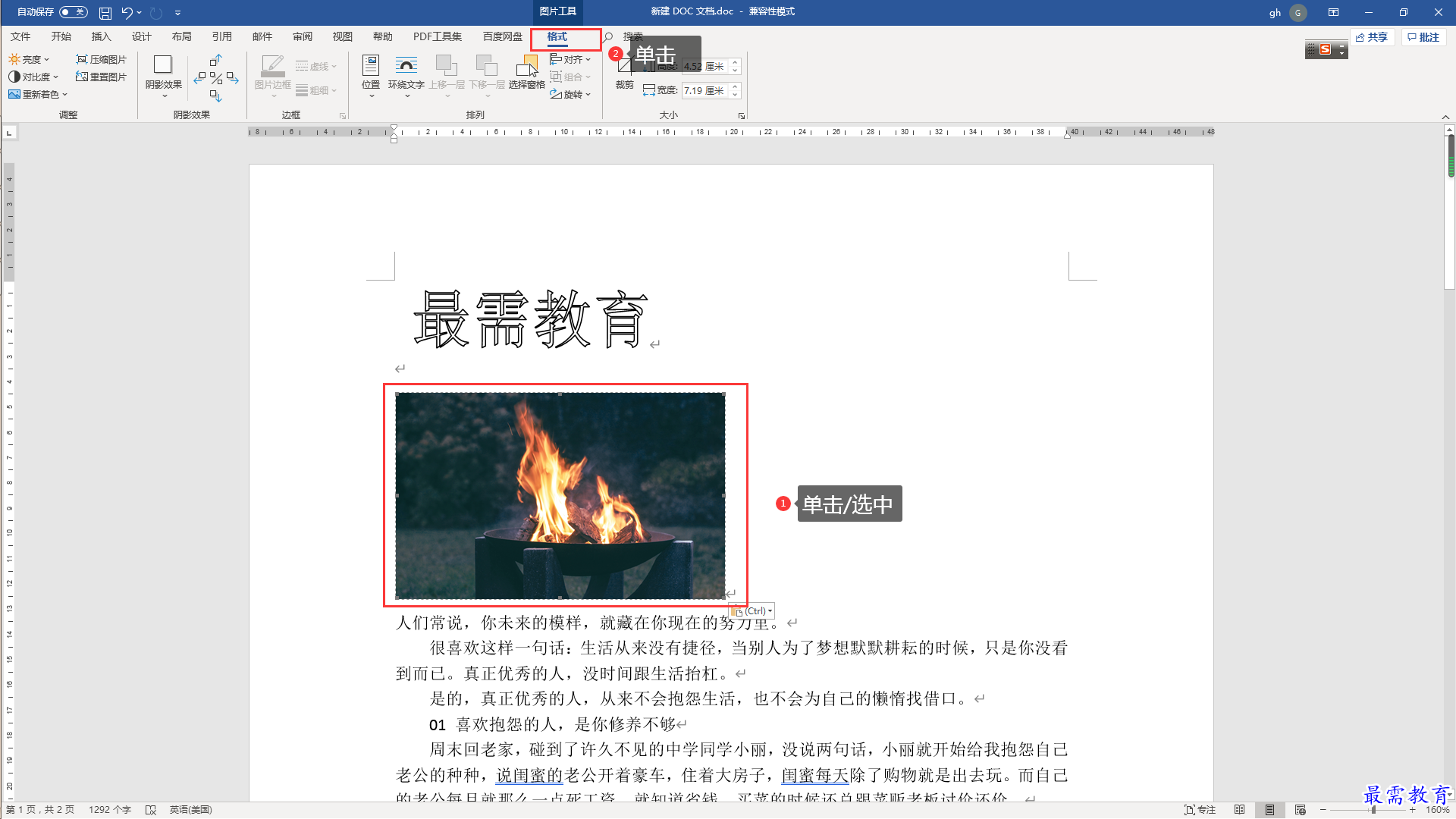The image size is (1456, 819).
Task: Collapse the ribbon with the chevron
Action: [1445, 116]
